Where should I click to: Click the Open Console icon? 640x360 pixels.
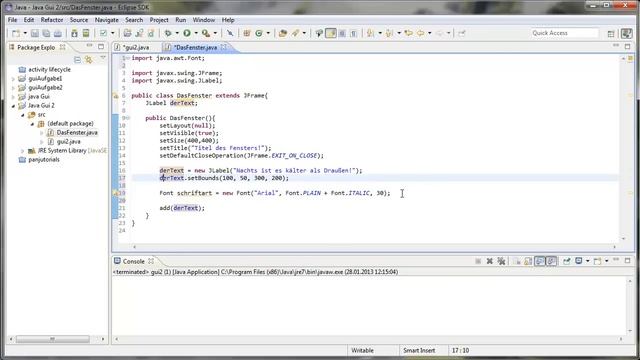click(x=598, y=261)
